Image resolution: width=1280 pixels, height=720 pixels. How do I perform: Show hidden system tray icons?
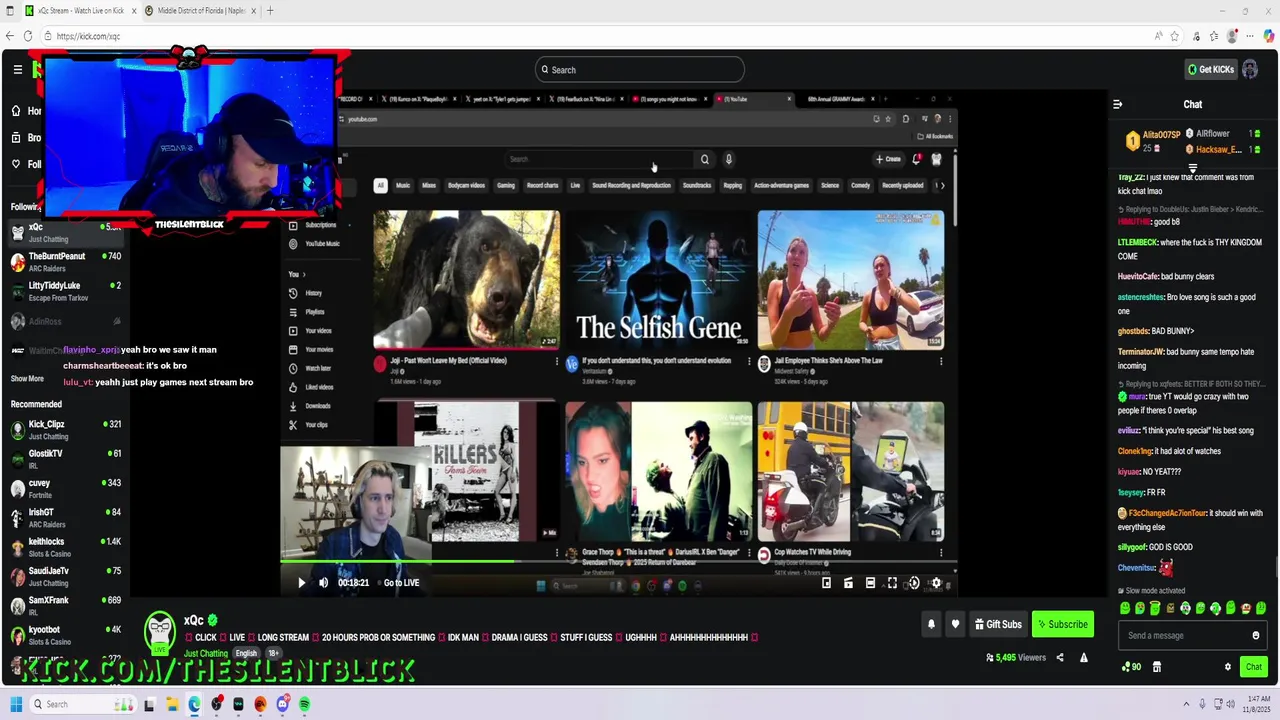pos(1187,704)
